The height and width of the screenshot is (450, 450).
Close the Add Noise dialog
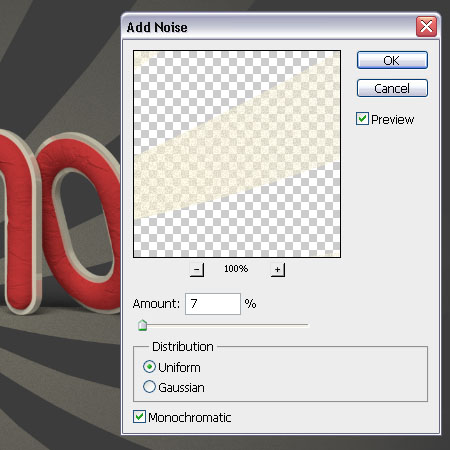(426, 26)
